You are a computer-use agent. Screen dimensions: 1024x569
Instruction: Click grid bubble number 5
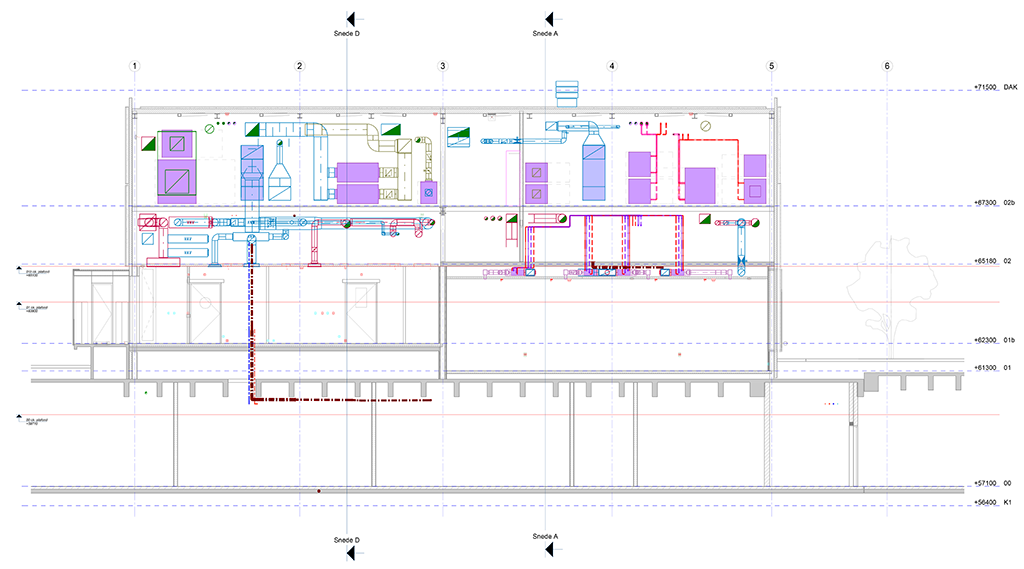tap(771, 66)
